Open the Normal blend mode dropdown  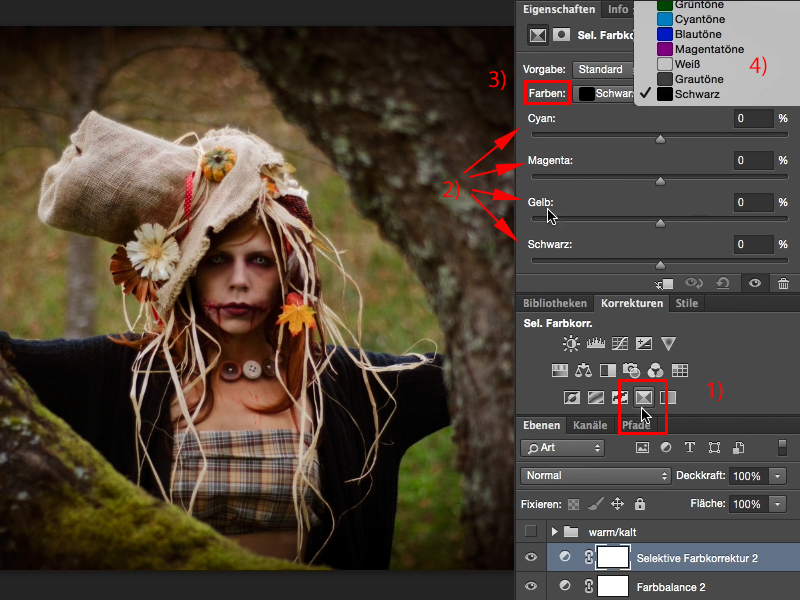pyautogui.click(x=595, y=476)
